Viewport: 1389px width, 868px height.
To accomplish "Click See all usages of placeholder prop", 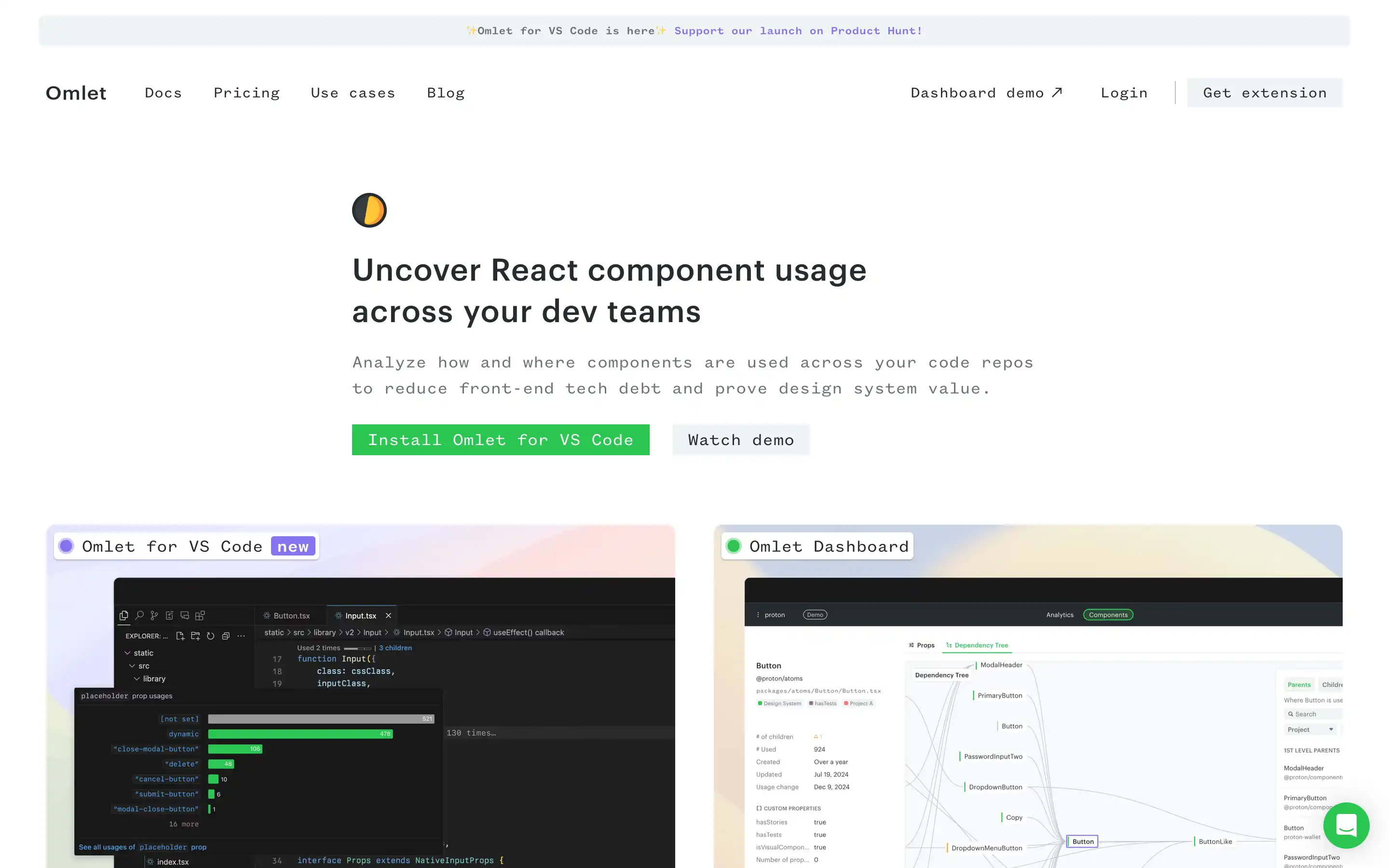I will [x=142, y=847].
